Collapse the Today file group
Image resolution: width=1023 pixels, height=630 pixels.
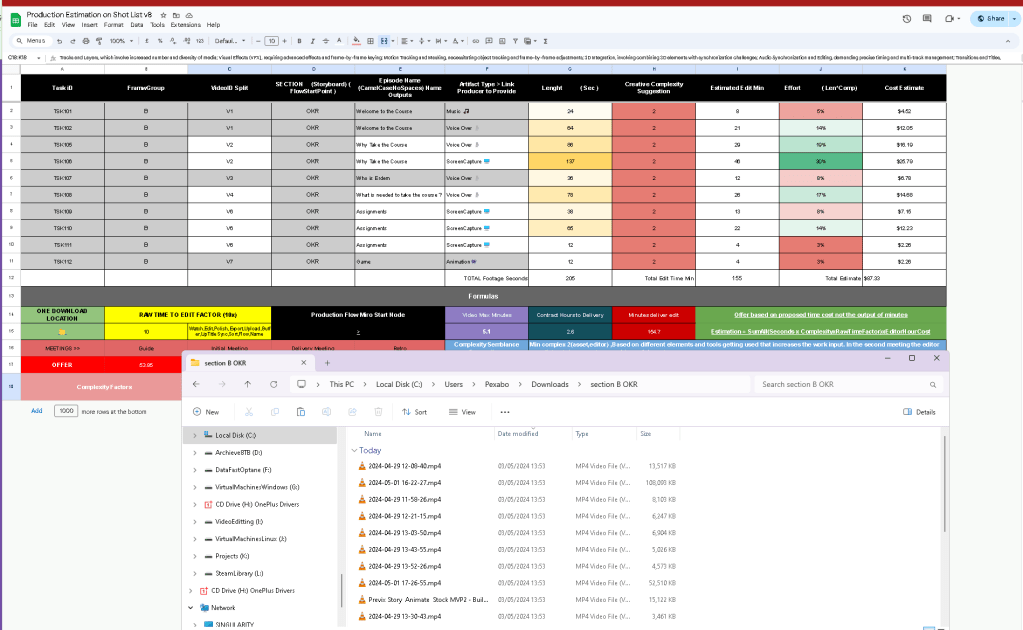(354, 451)
